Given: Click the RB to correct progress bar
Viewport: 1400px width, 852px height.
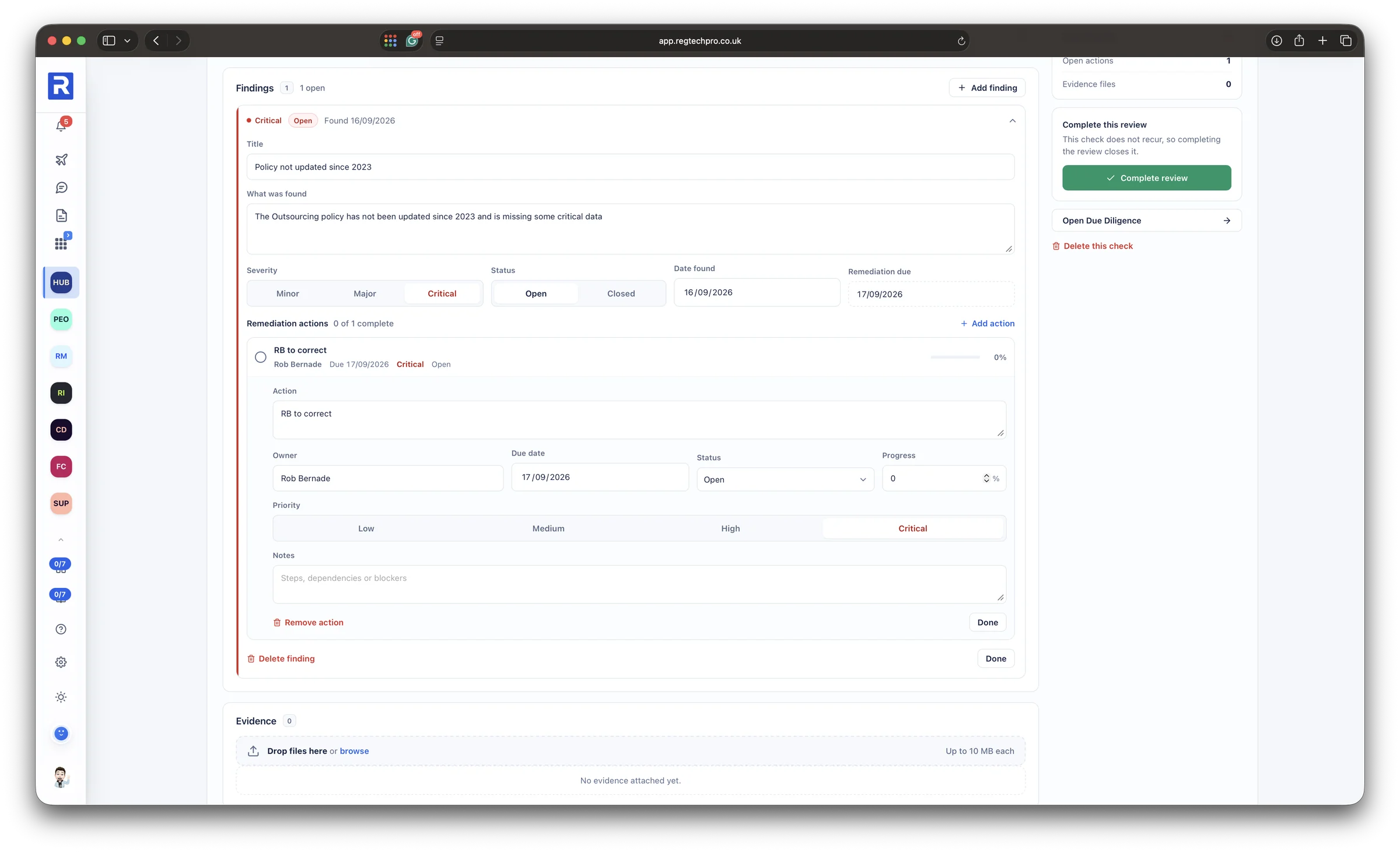Looking at the screenshot, I should coord(955,357).
